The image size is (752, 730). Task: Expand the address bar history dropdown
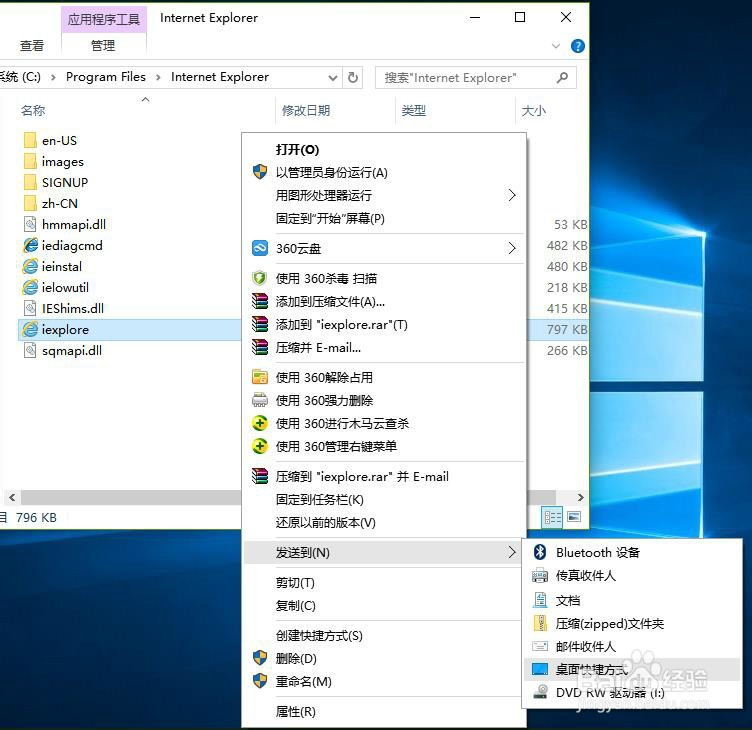[x=332, y=78]
